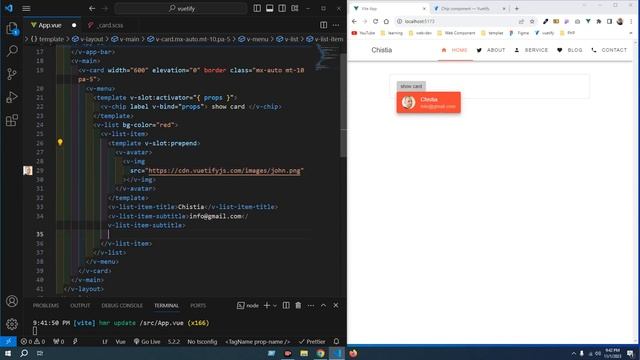
Task: Go to browser home page
Action: click(386, 21)
